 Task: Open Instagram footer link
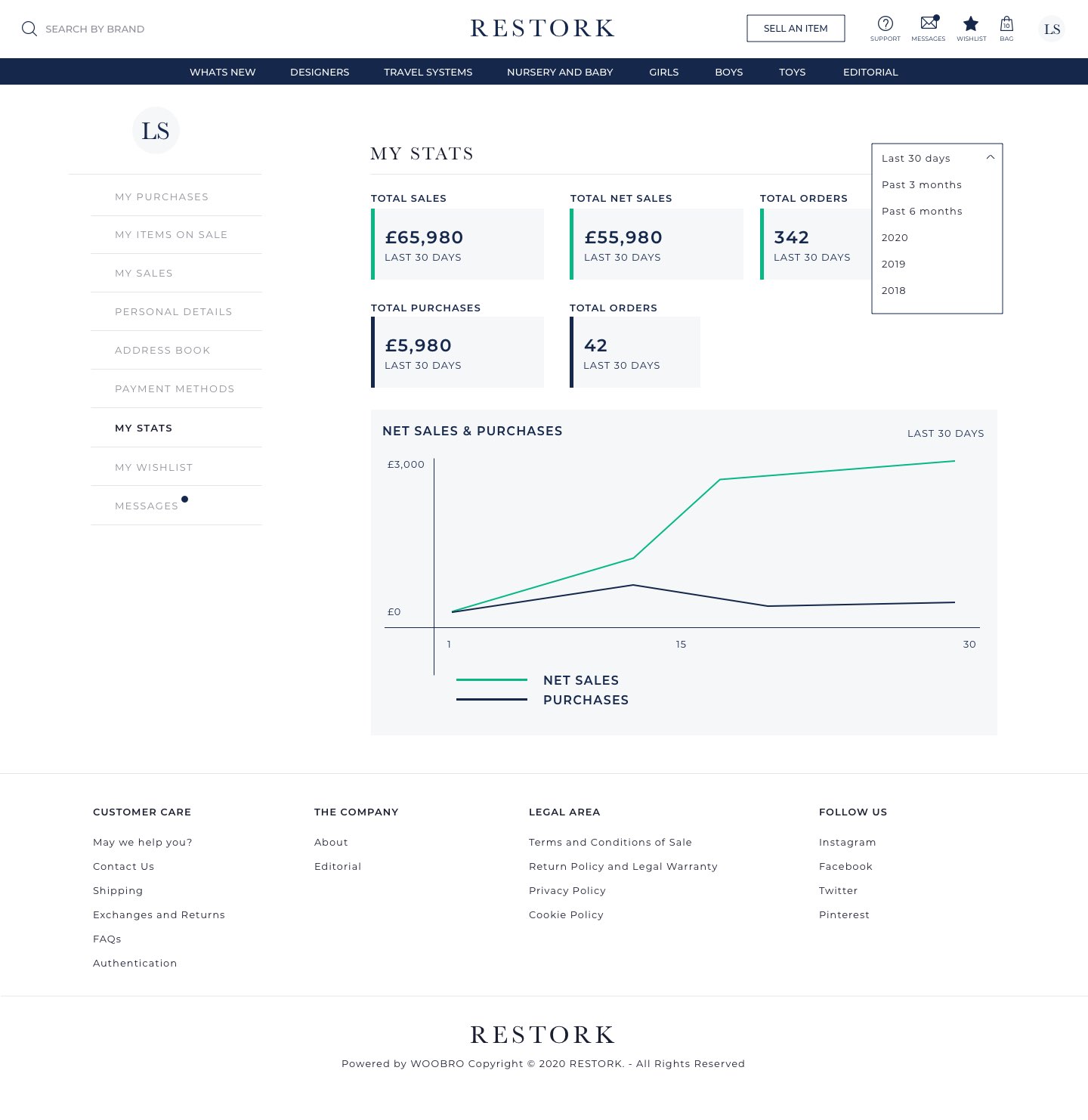(848, 842)
